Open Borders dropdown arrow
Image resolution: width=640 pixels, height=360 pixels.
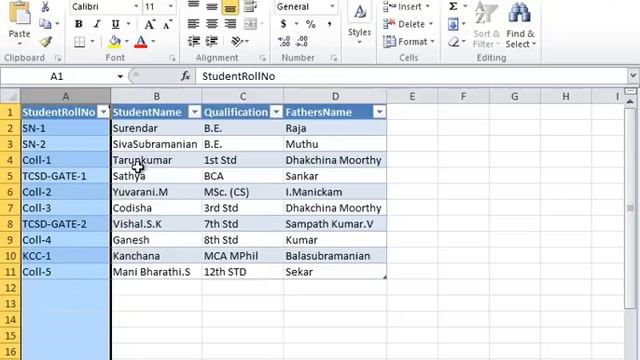[x=93, y=42]
